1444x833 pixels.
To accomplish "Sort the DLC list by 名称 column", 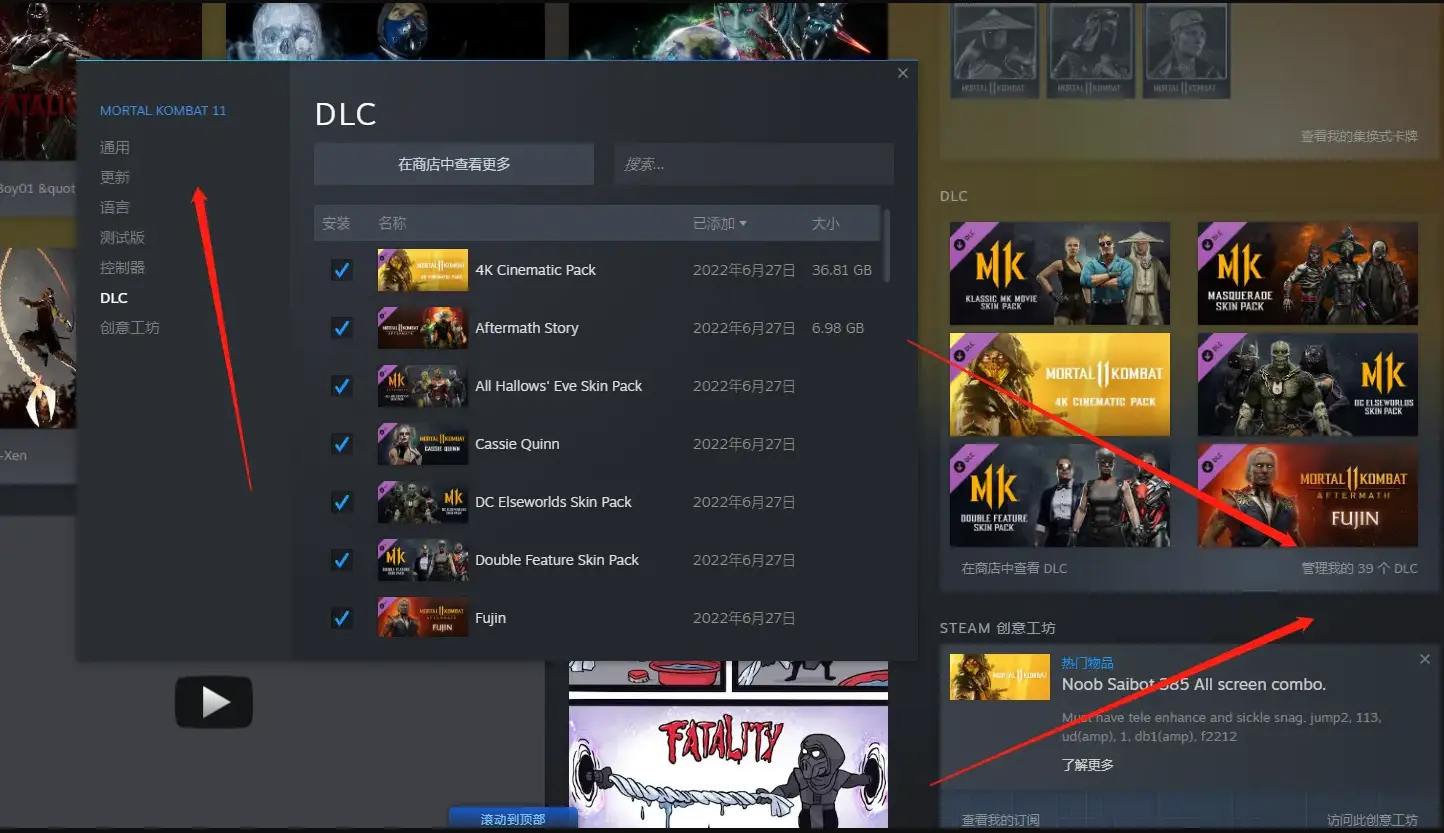I will click(392, 224).
